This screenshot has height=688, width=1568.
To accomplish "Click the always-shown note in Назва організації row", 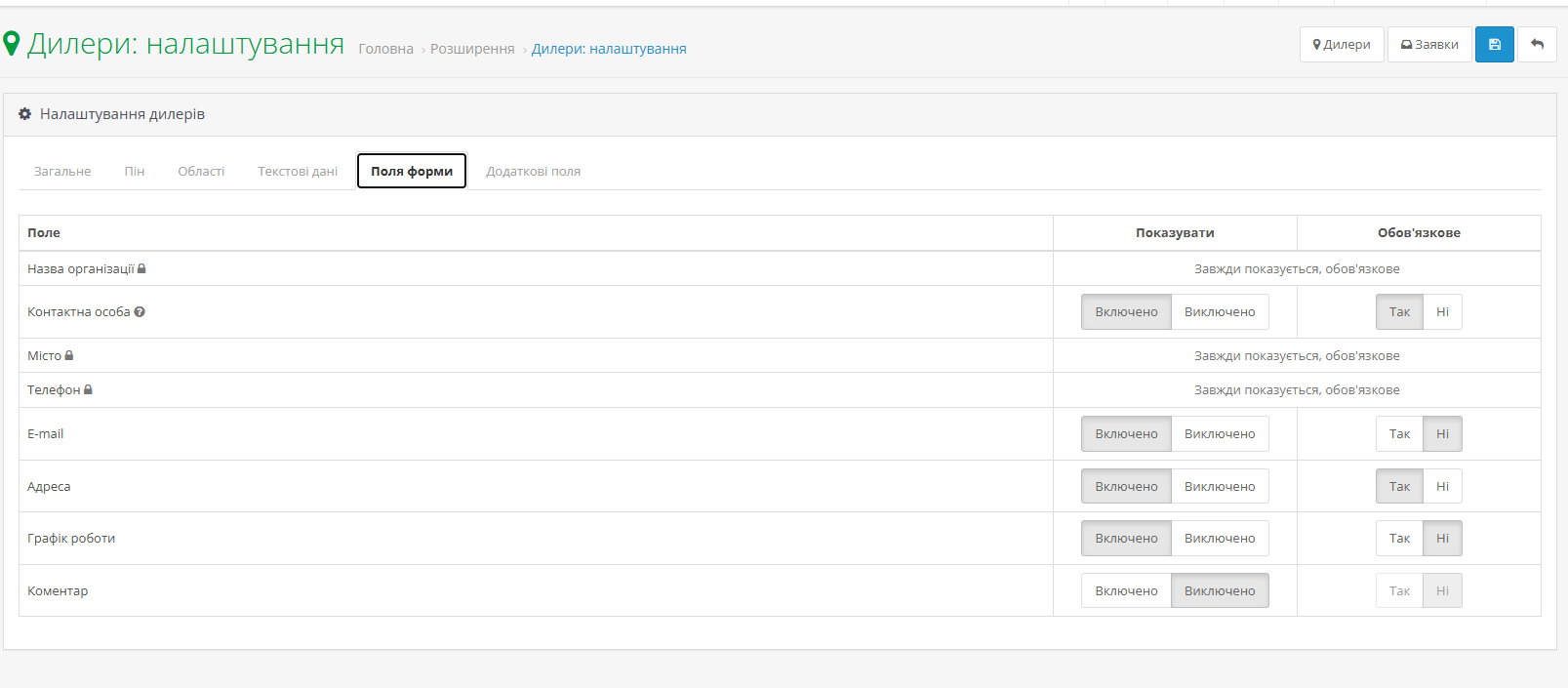I will [1297, 268].
